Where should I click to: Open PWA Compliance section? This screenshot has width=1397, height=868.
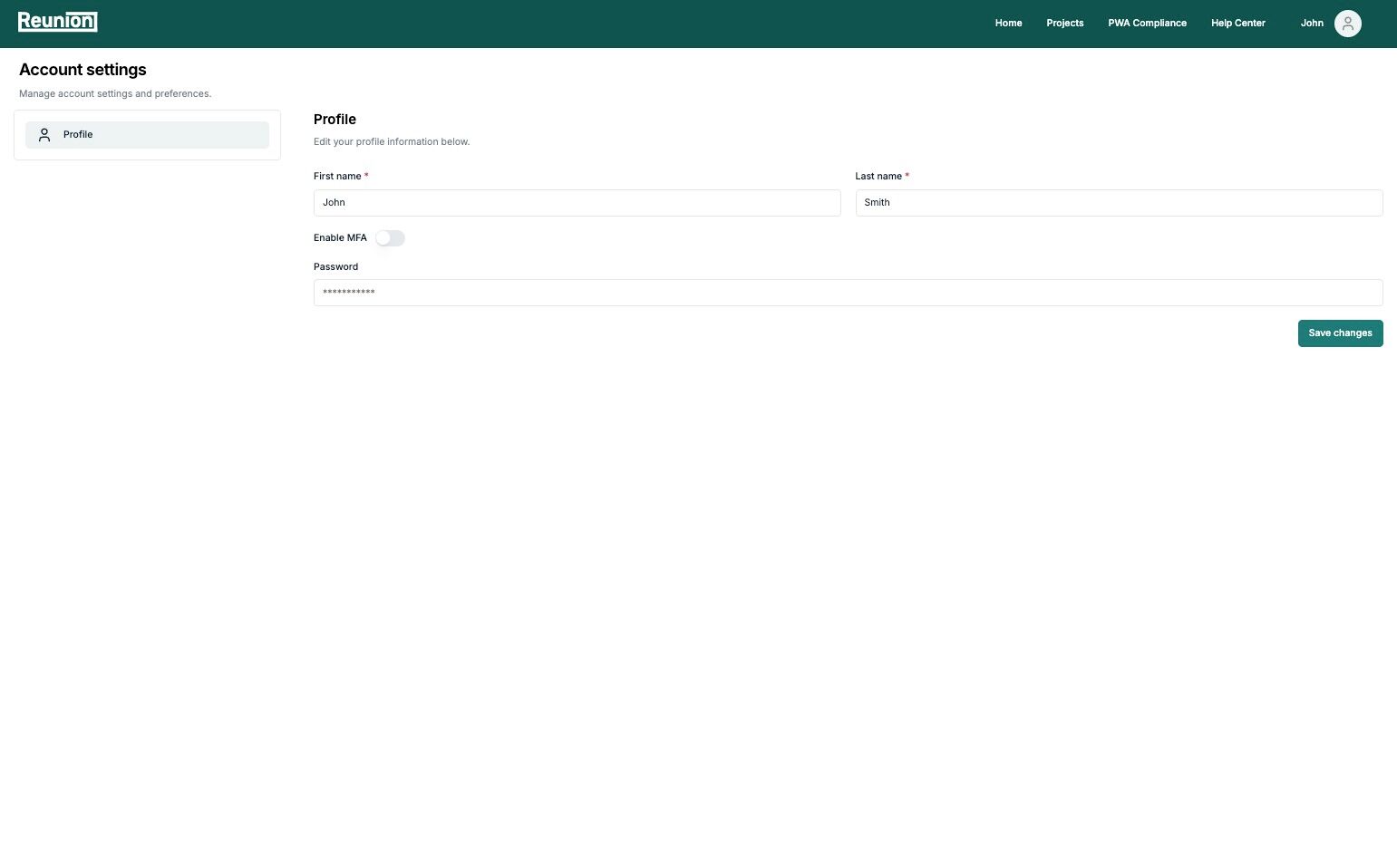[x=1147, y=24]
